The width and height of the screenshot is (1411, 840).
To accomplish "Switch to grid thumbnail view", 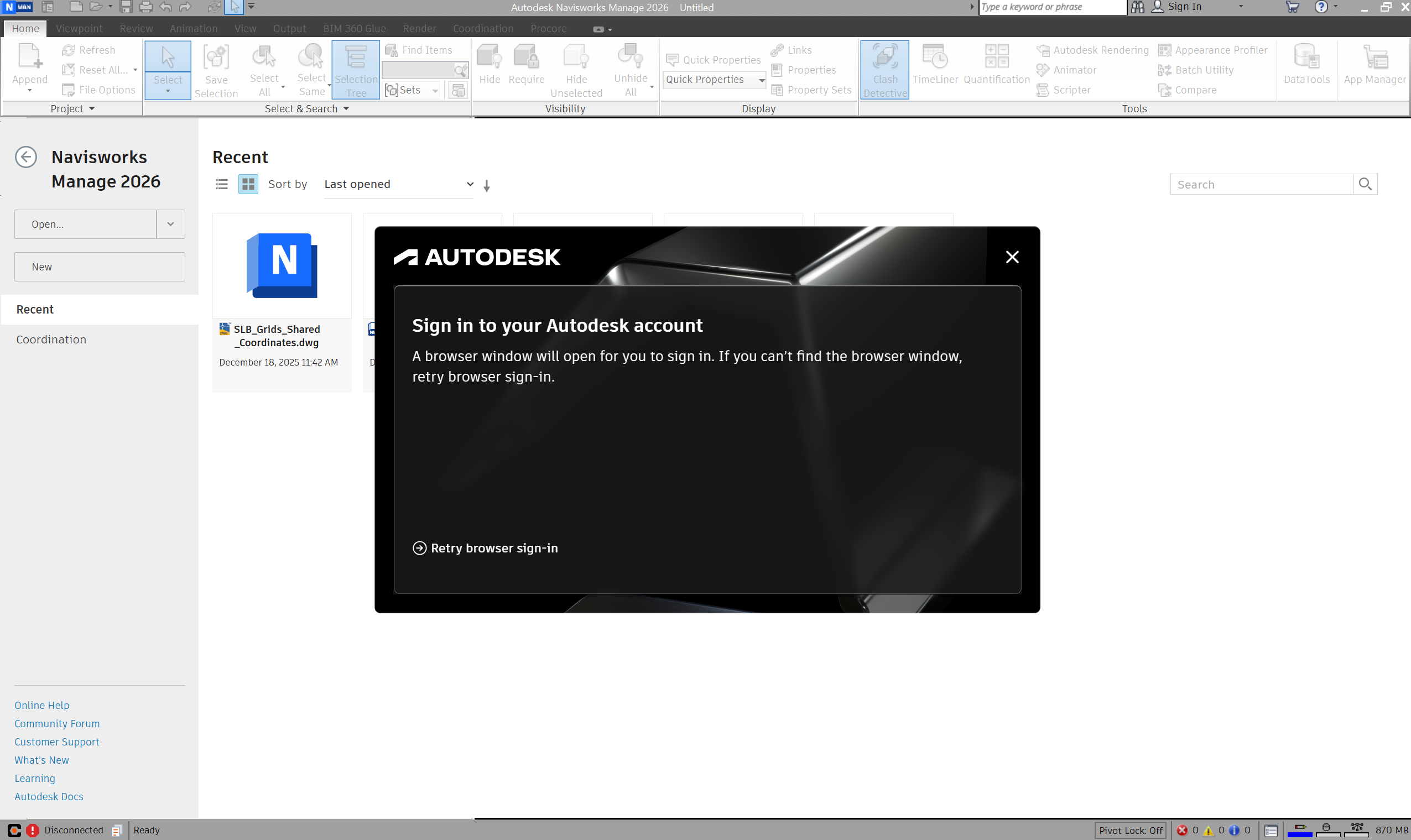I will pyautogui.click(x=248, y=184).
